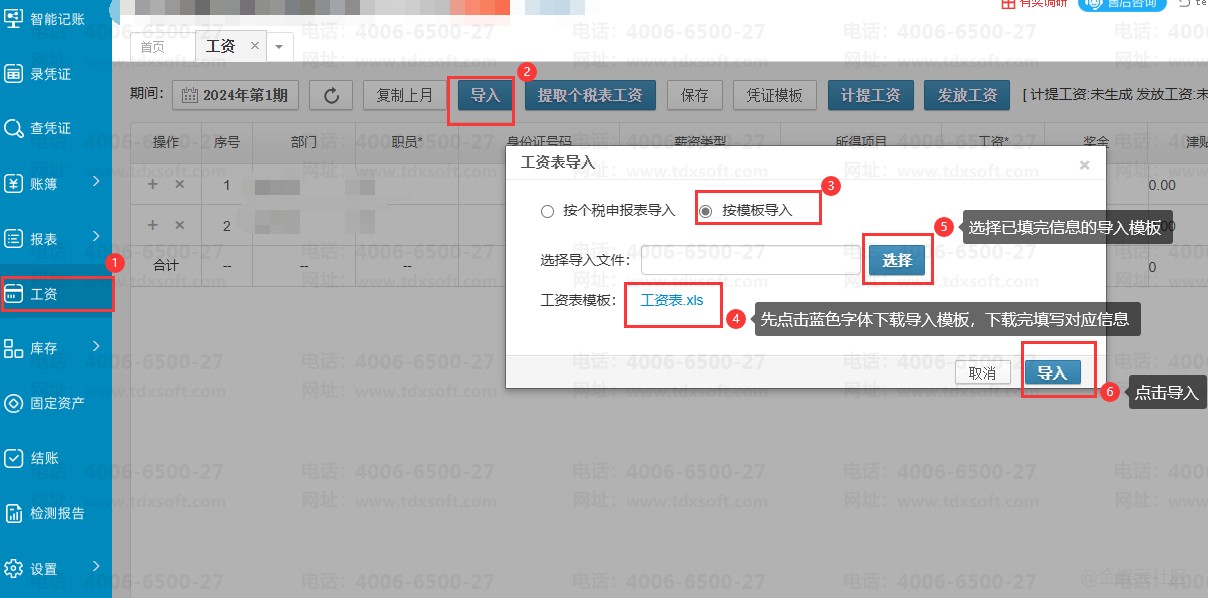The height and width of the screenshot is (598, 1208).
Task: Open the 固定资产 fixed assets icon
Action: pos(14,404)
